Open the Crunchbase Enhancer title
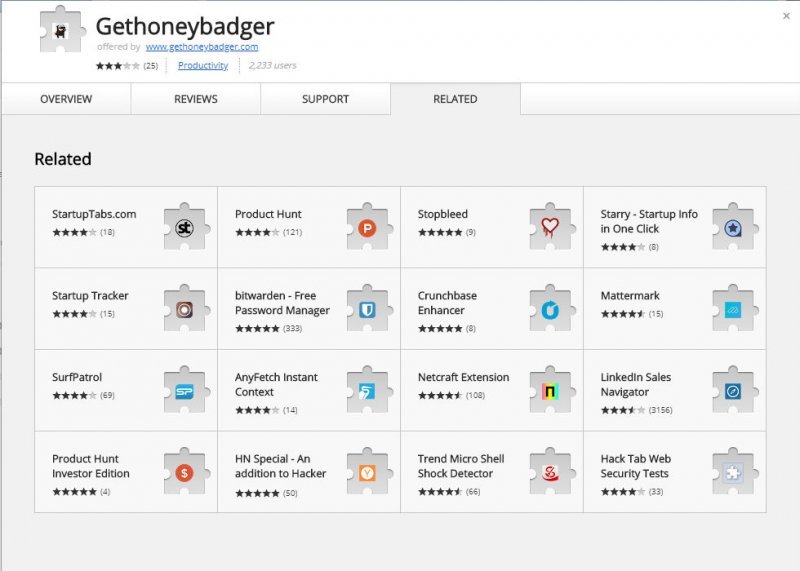Image resolution: width=800 pixels, height=571 pixels. (x=447, y=303)
